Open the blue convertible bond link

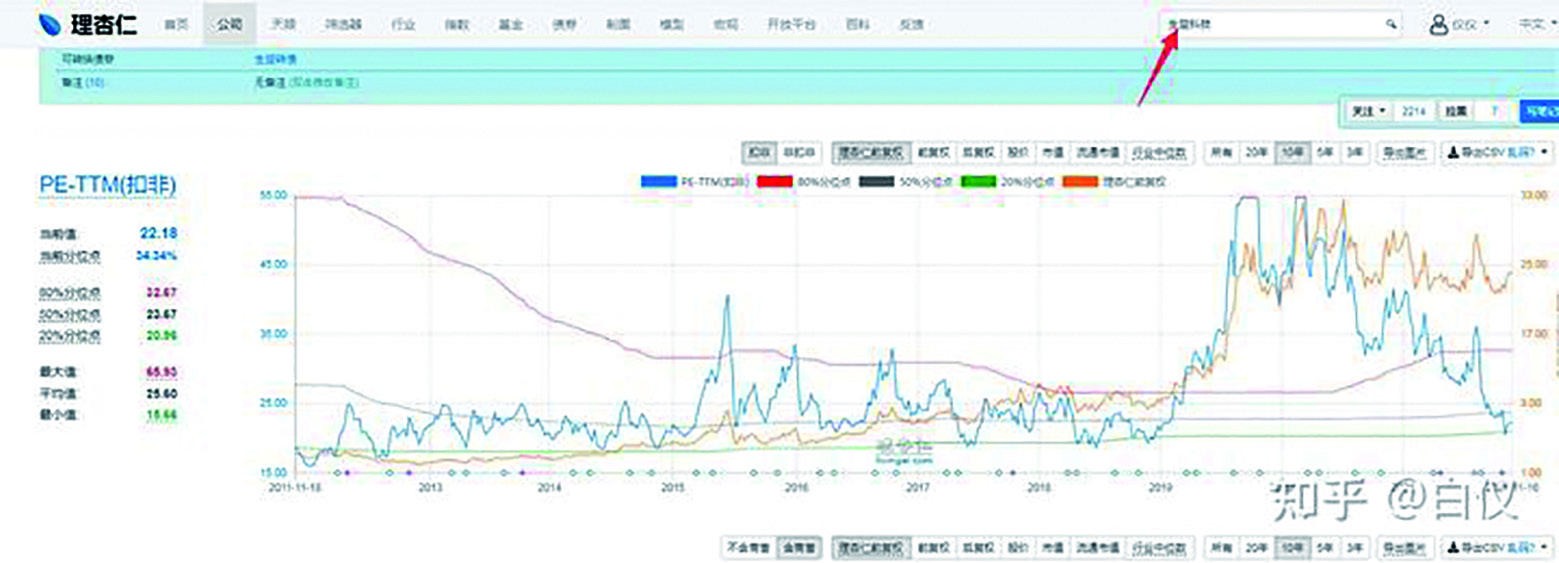tap(275, 59)
